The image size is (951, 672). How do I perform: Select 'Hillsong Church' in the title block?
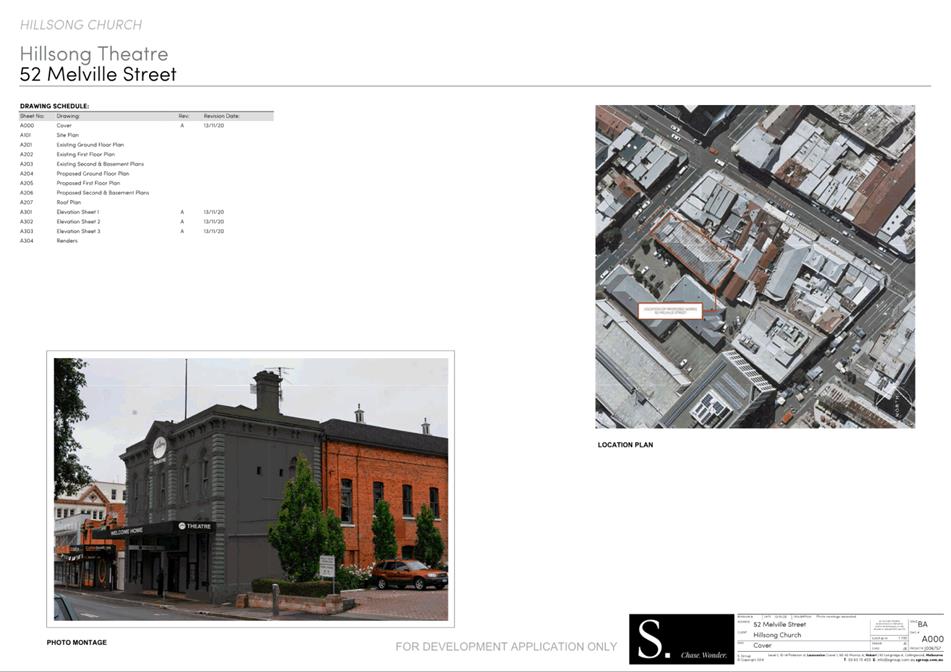click(x=777, y=635)
